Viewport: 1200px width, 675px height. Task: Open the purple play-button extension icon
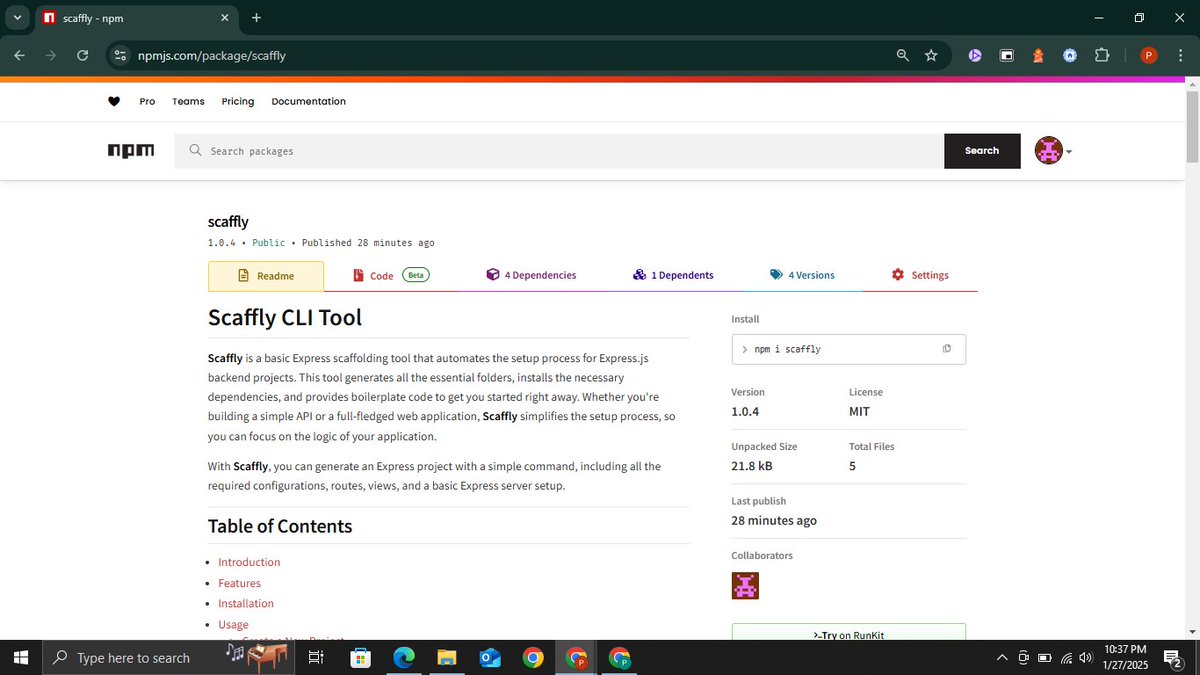click(975, 56)
